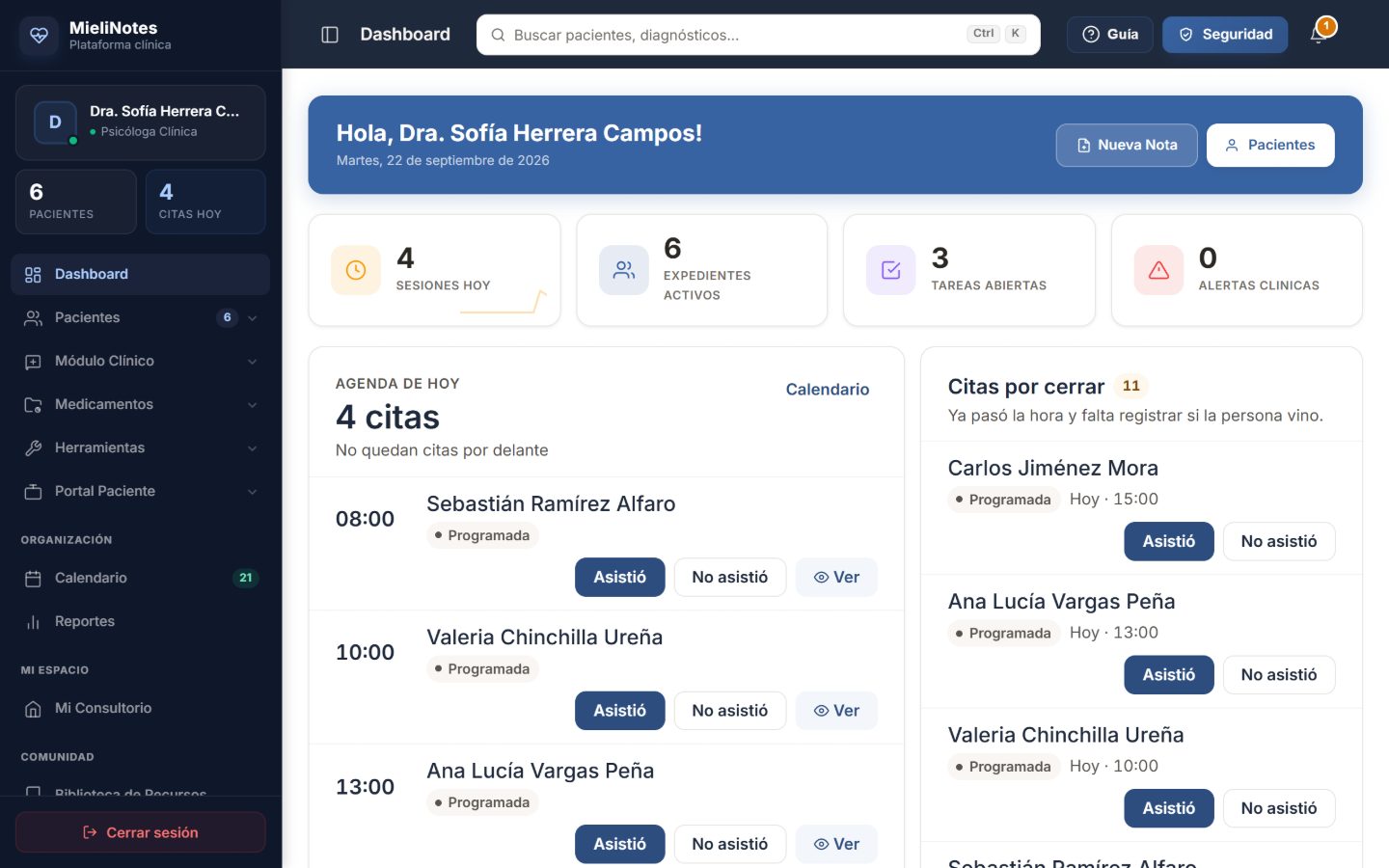Click the user avatar letter D
Image resolution: width=1389 pixels, height=868 pixels.
(55, 122)
